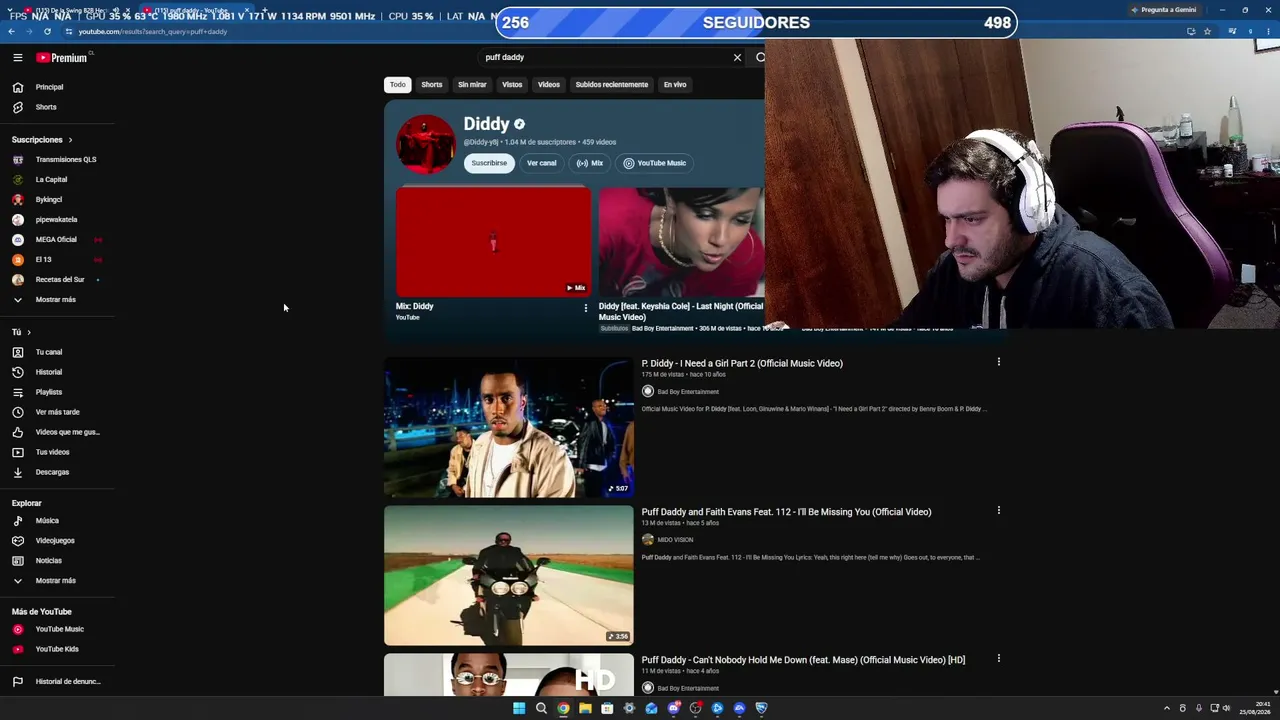
Task: Play the Diddy Mix button
Action: 590,163
